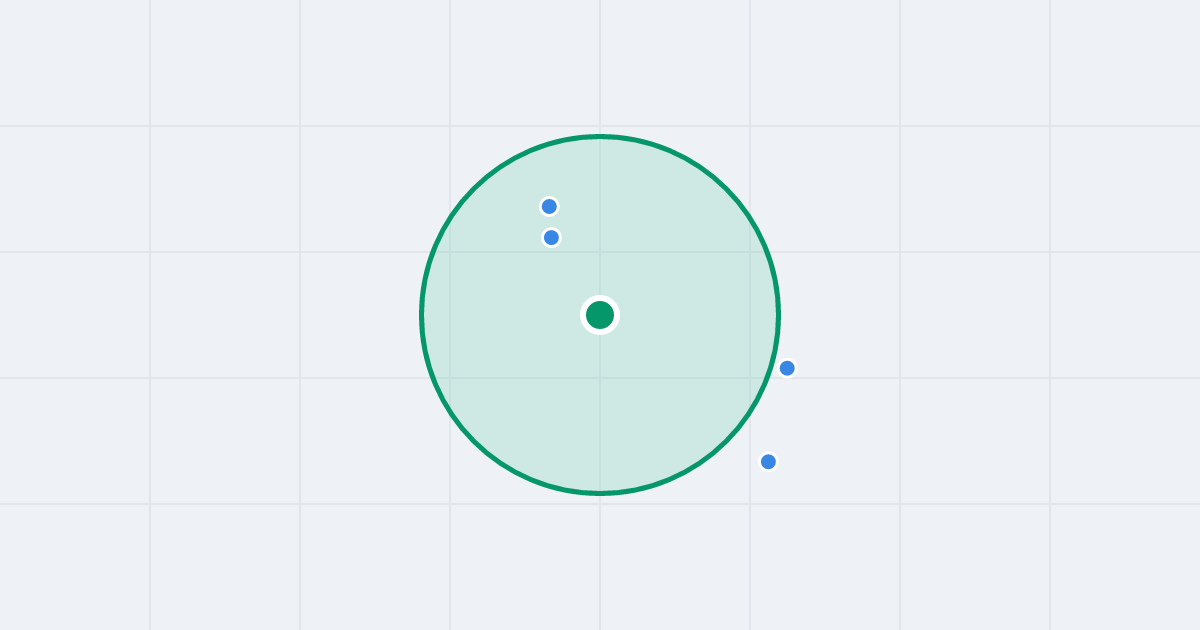Select the lower of the two blue dots inside the circle
Screen dimensions: 1200x630
pyautogui.click(x=551, y=238)
